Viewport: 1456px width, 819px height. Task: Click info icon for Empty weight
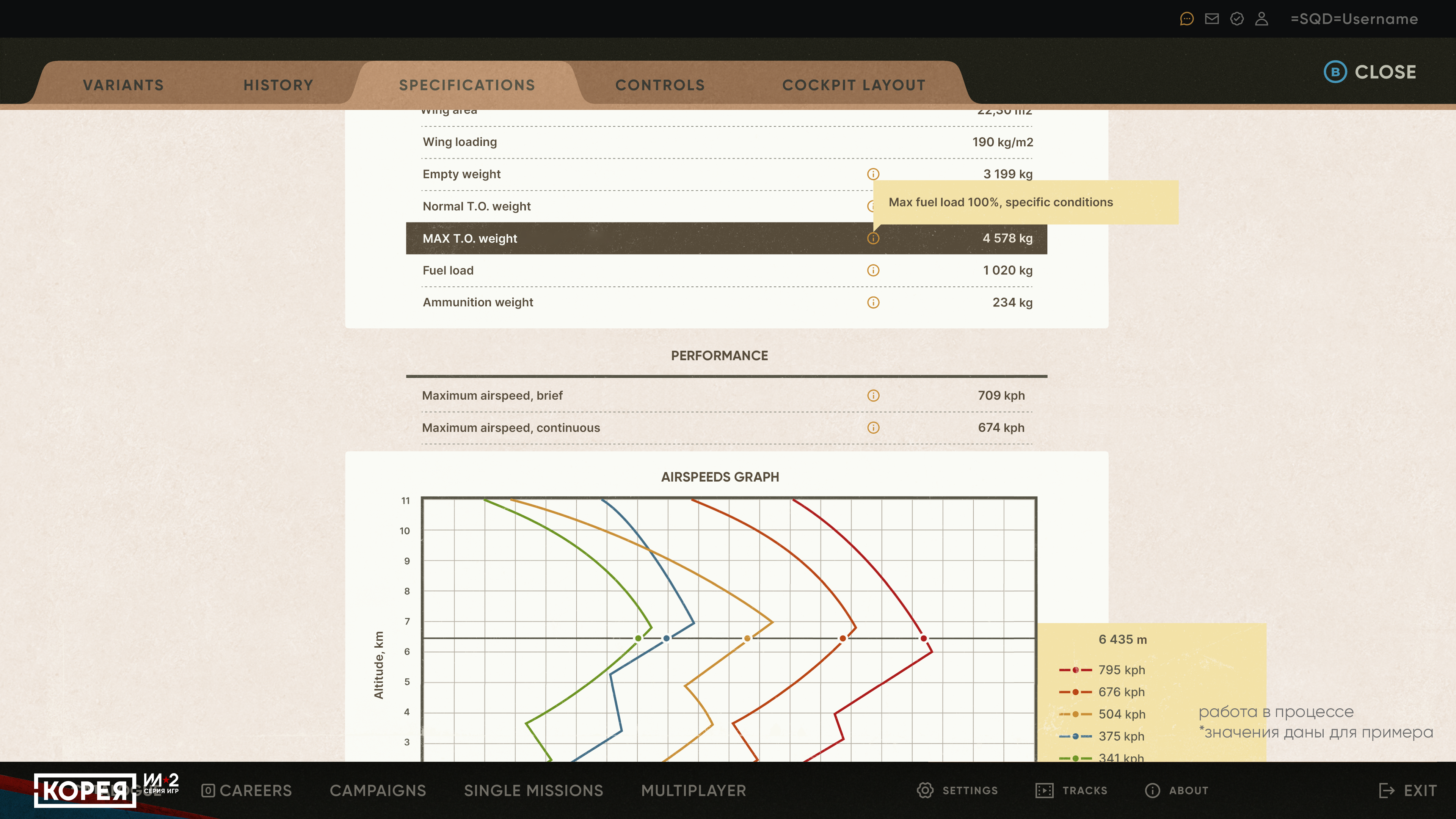coord(873,174)
